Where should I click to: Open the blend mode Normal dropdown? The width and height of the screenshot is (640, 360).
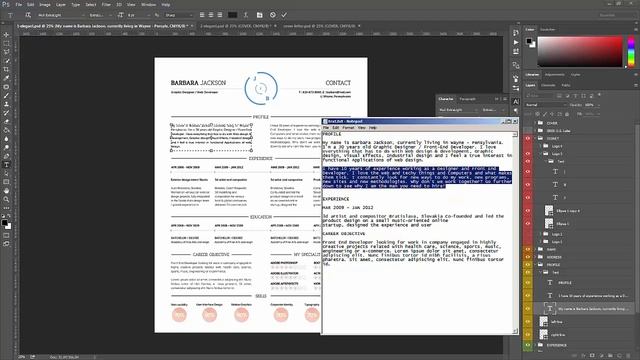(x=545, y=105)
